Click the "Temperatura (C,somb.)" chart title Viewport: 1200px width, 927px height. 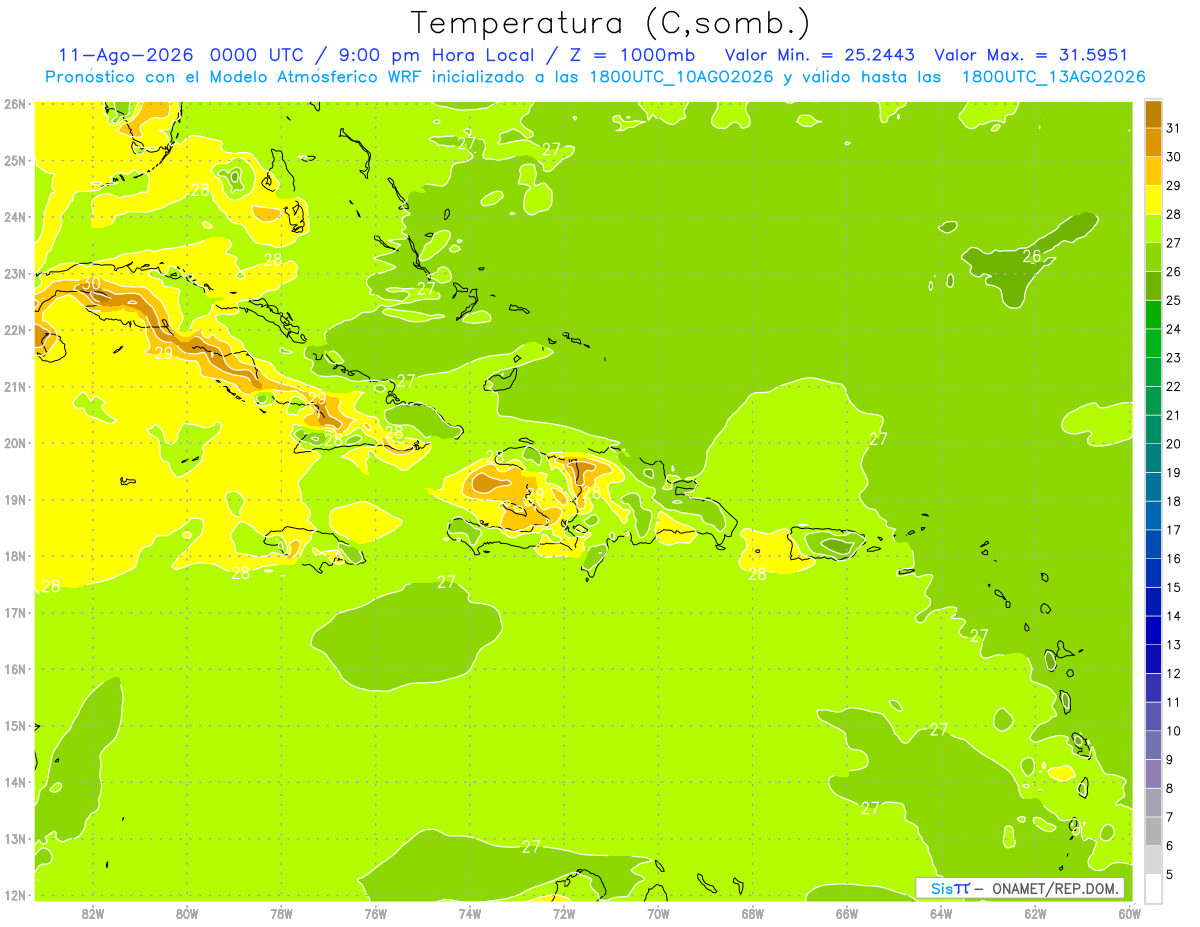[x=611, y=23]
